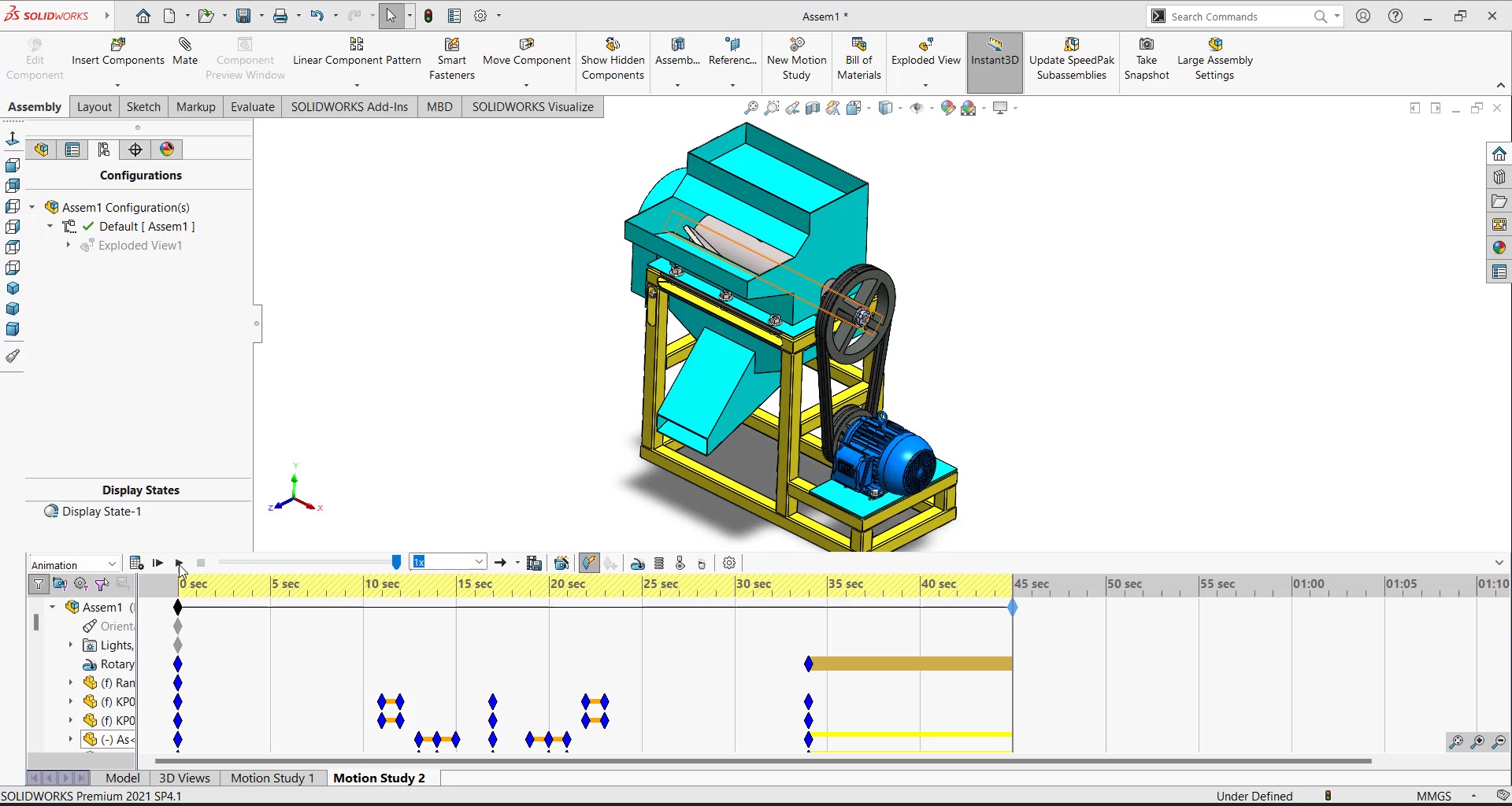
Task: Switch to Motion Study 1 tab
Action: (272, 778)
